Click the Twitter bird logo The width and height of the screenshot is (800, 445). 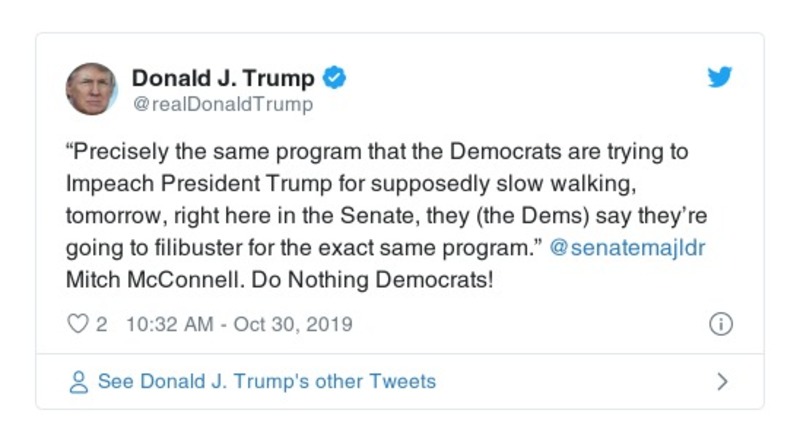pyautogui.click(x=720, y=78)
